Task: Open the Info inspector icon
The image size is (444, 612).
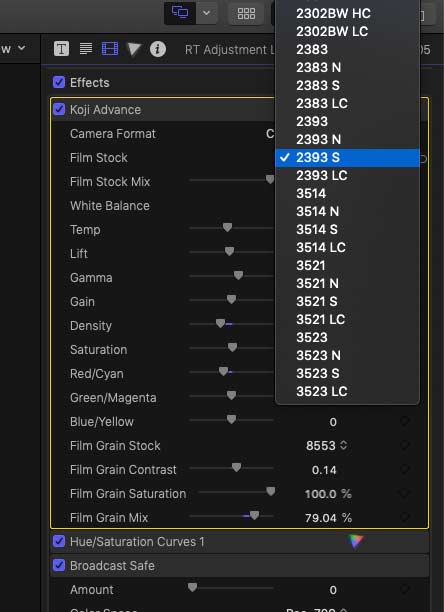Action: [x=158, y=49]
